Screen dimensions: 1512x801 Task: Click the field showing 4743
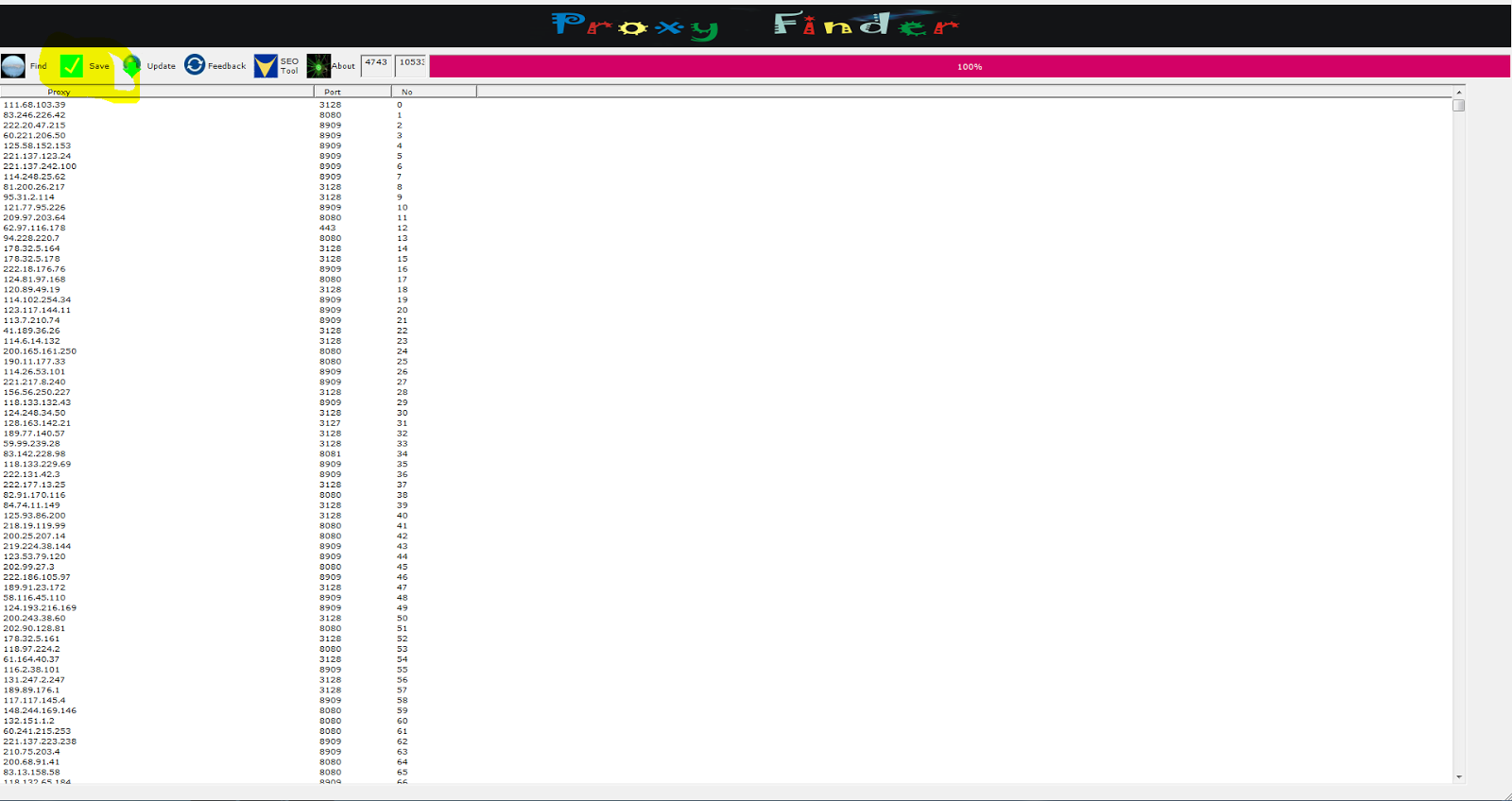click(376, 65)
